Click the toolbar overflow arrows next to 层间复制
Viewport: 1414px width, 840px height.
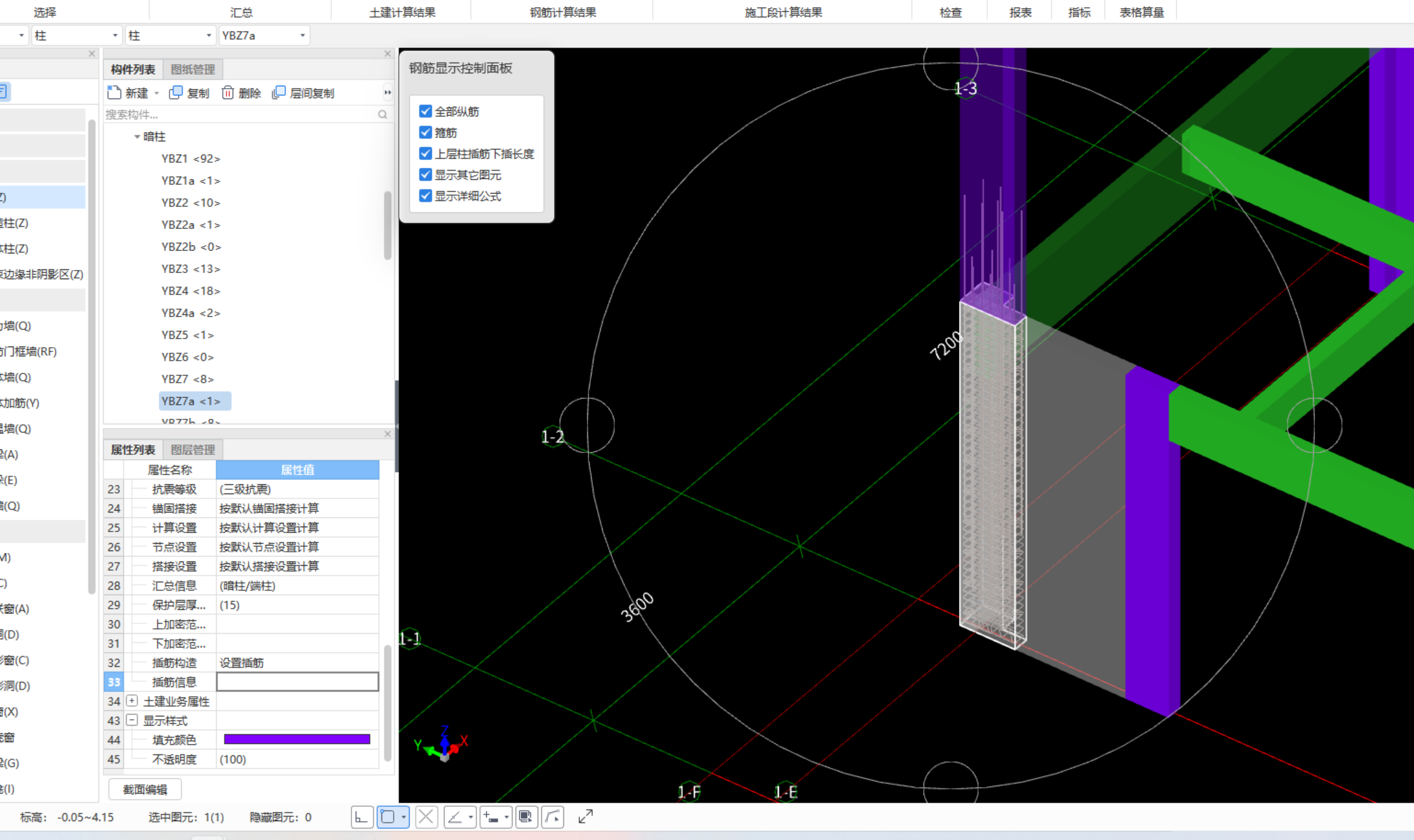pyautogui.click(x=388, y=92)
